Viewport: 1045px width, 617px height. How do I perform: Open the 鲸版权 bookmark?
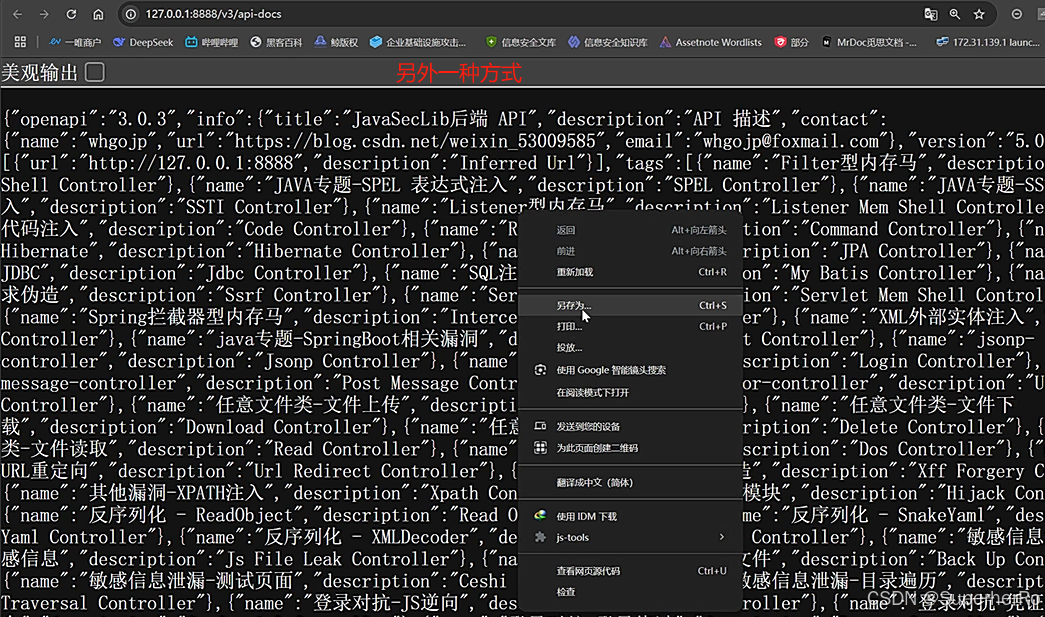[x=336, y=42]
